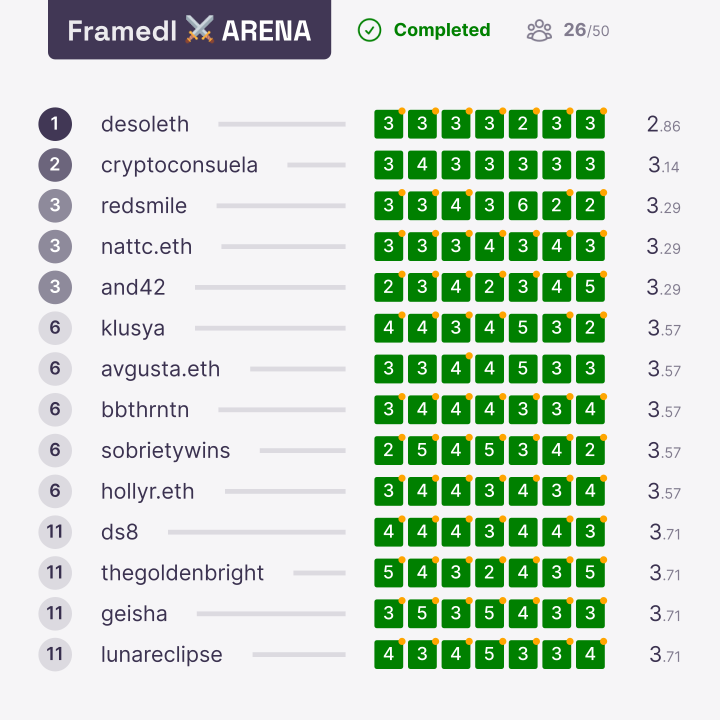The width and height of the screenshot is (720, 720).
Task: Click and42's last tile showing 5
Action: point(590,287)
